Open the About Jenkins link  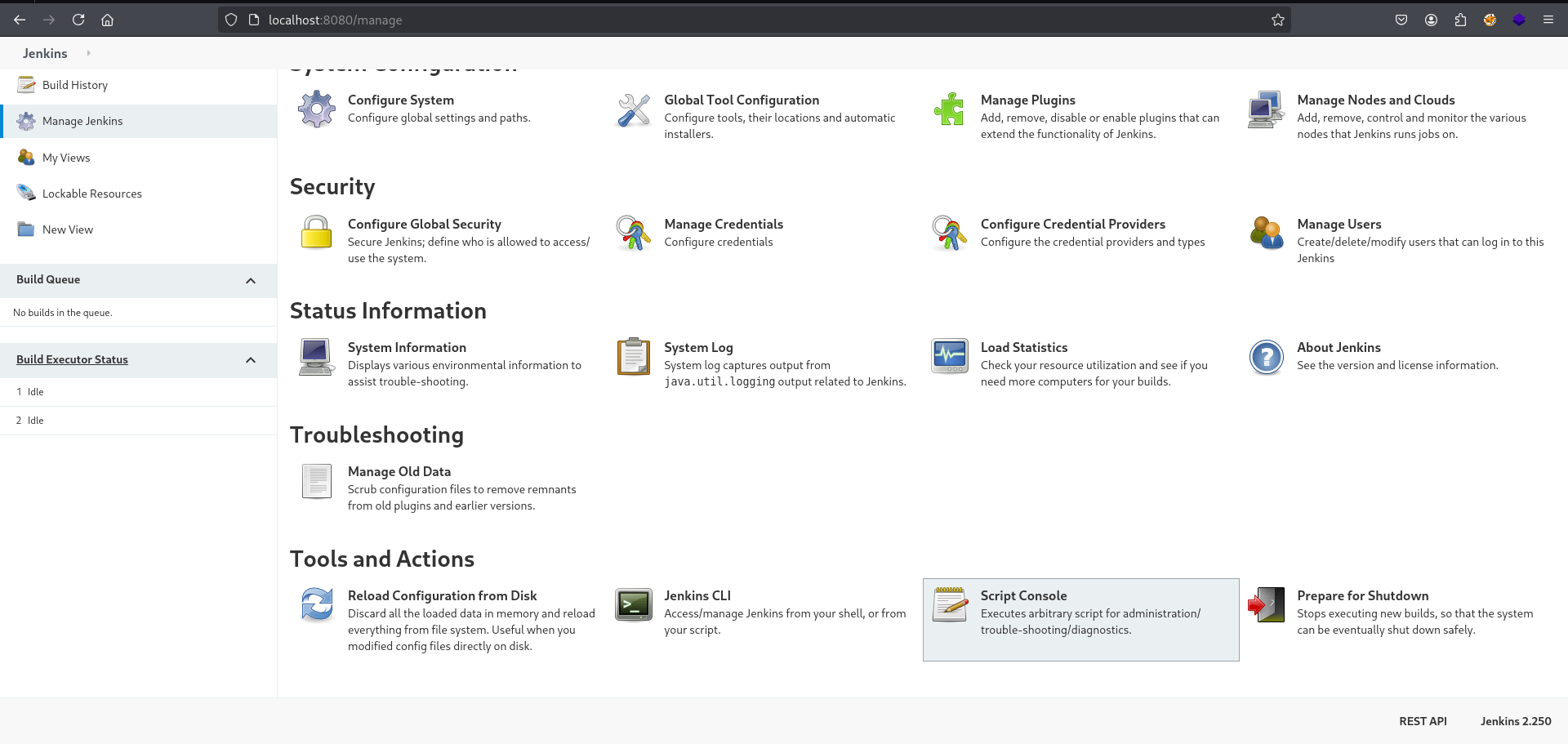coord(1339,347)
